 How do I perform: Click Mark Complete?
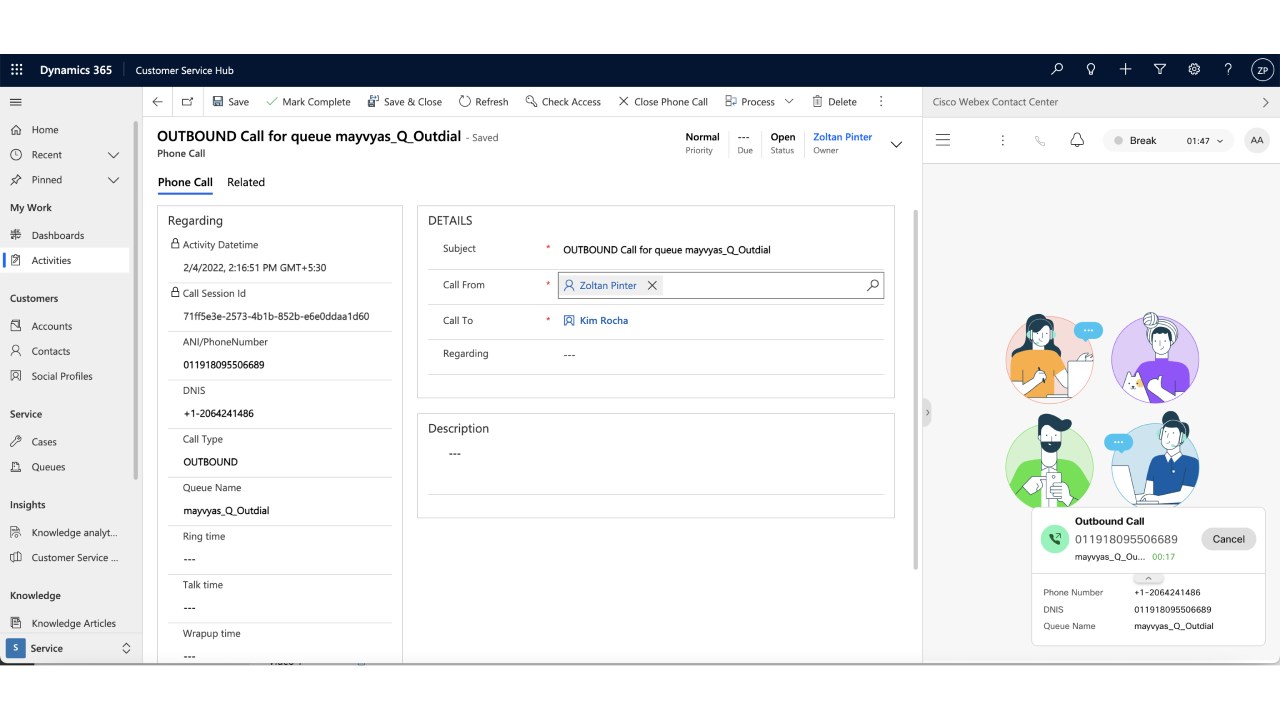click(x=308, y=102)
